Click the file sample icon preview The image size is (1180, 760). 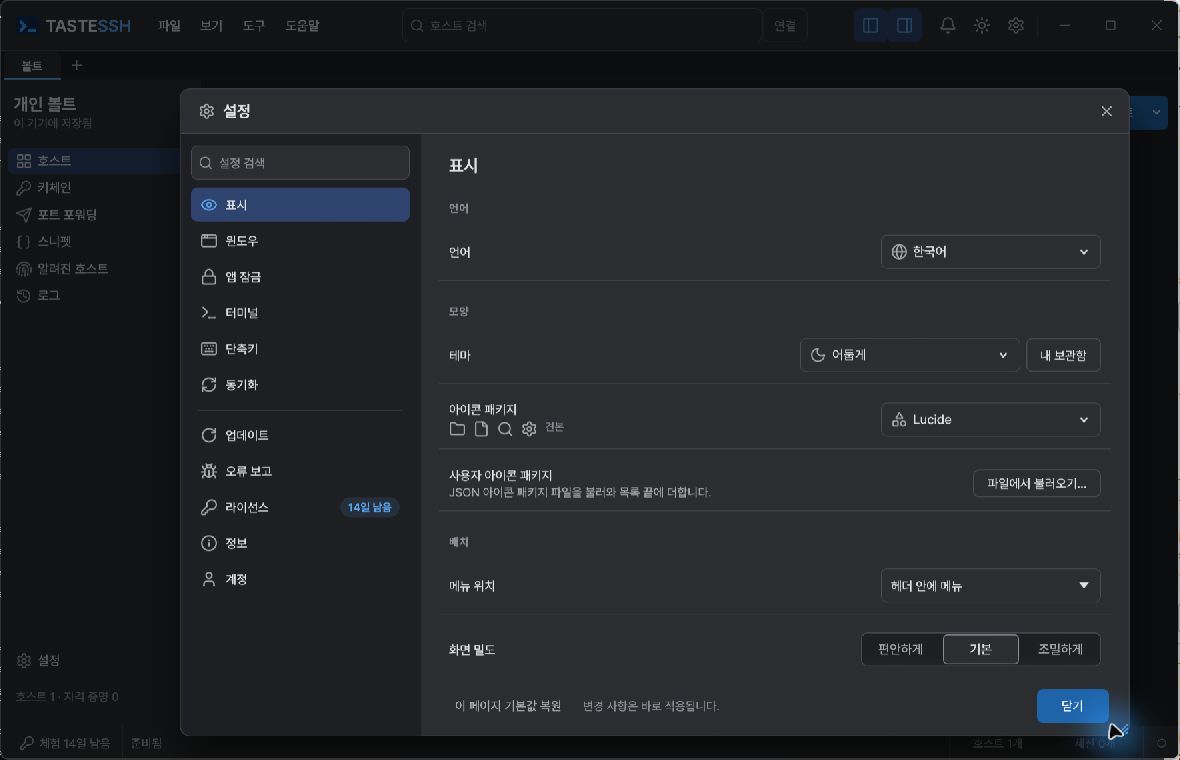(481, 429)
